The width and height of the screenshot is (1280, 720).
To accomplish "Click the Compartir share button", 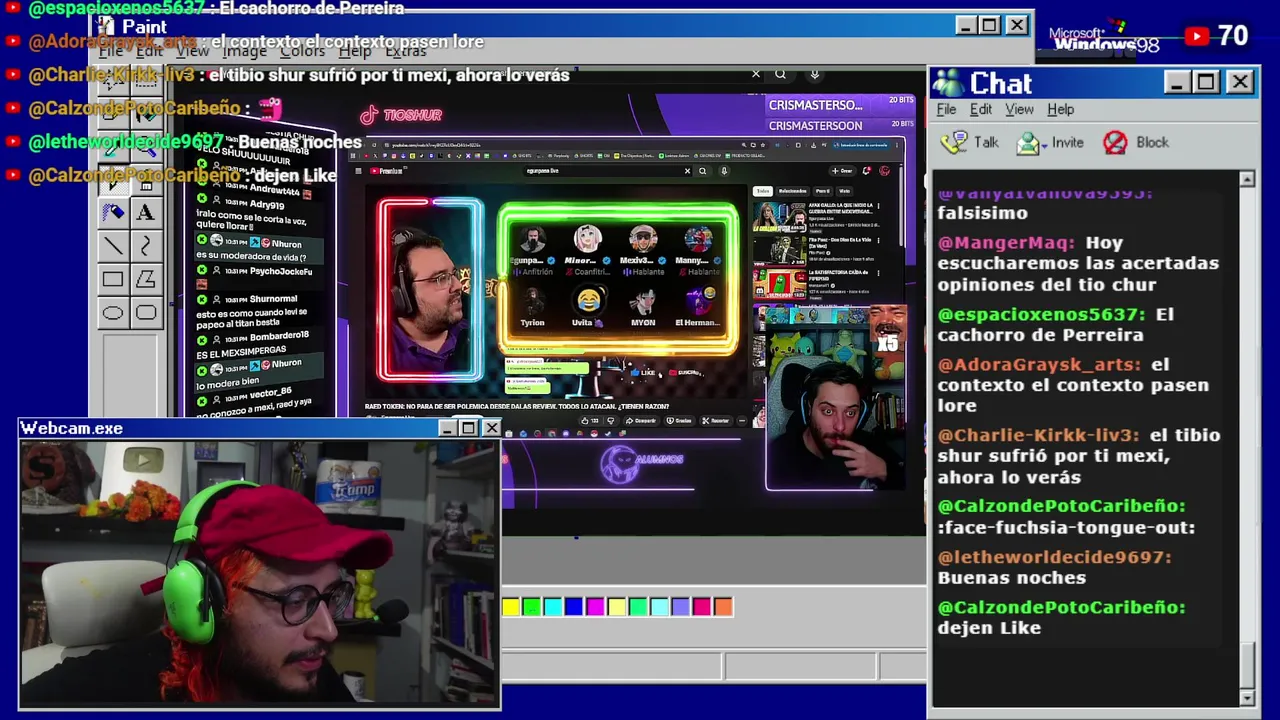I will pyautogui.click(x=641, y=421).
